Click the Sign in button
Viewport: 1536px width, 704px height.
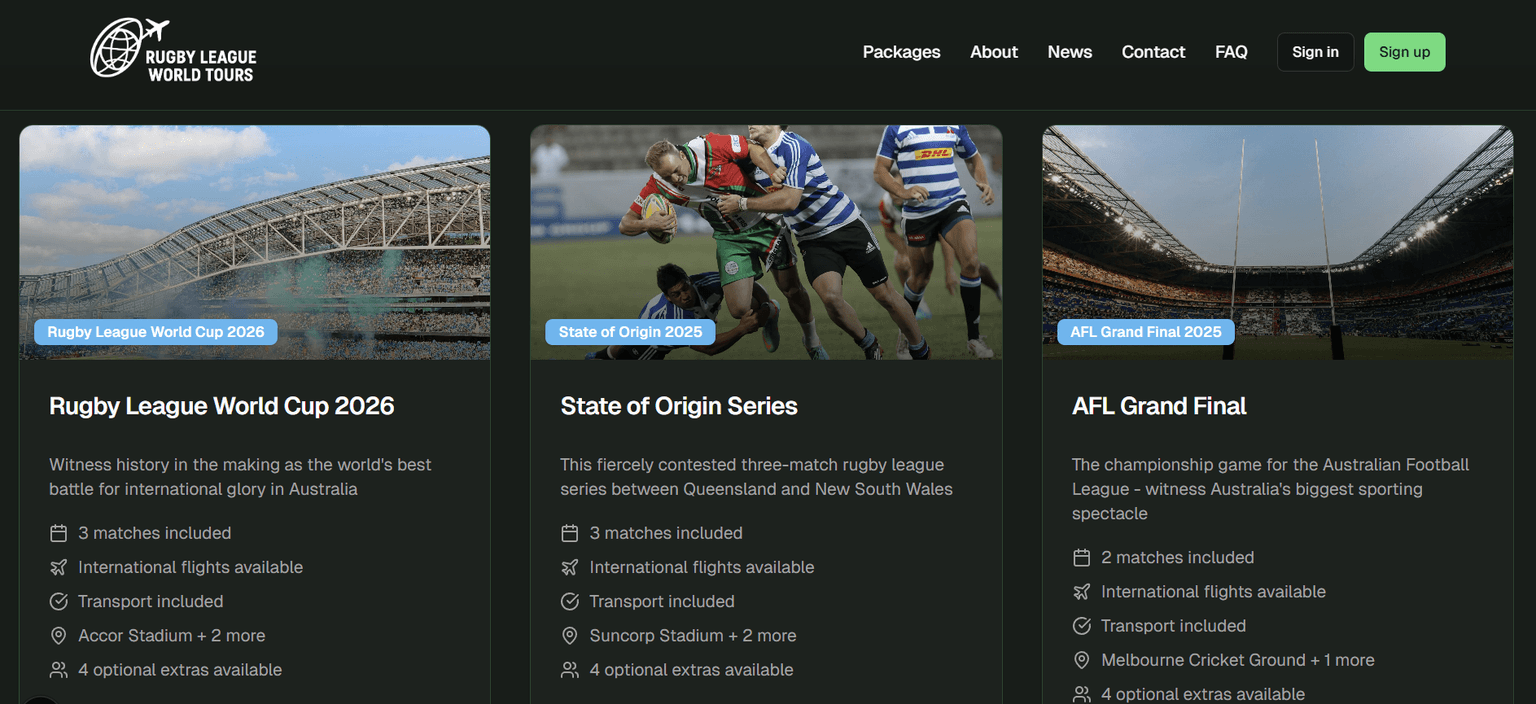1315,51
